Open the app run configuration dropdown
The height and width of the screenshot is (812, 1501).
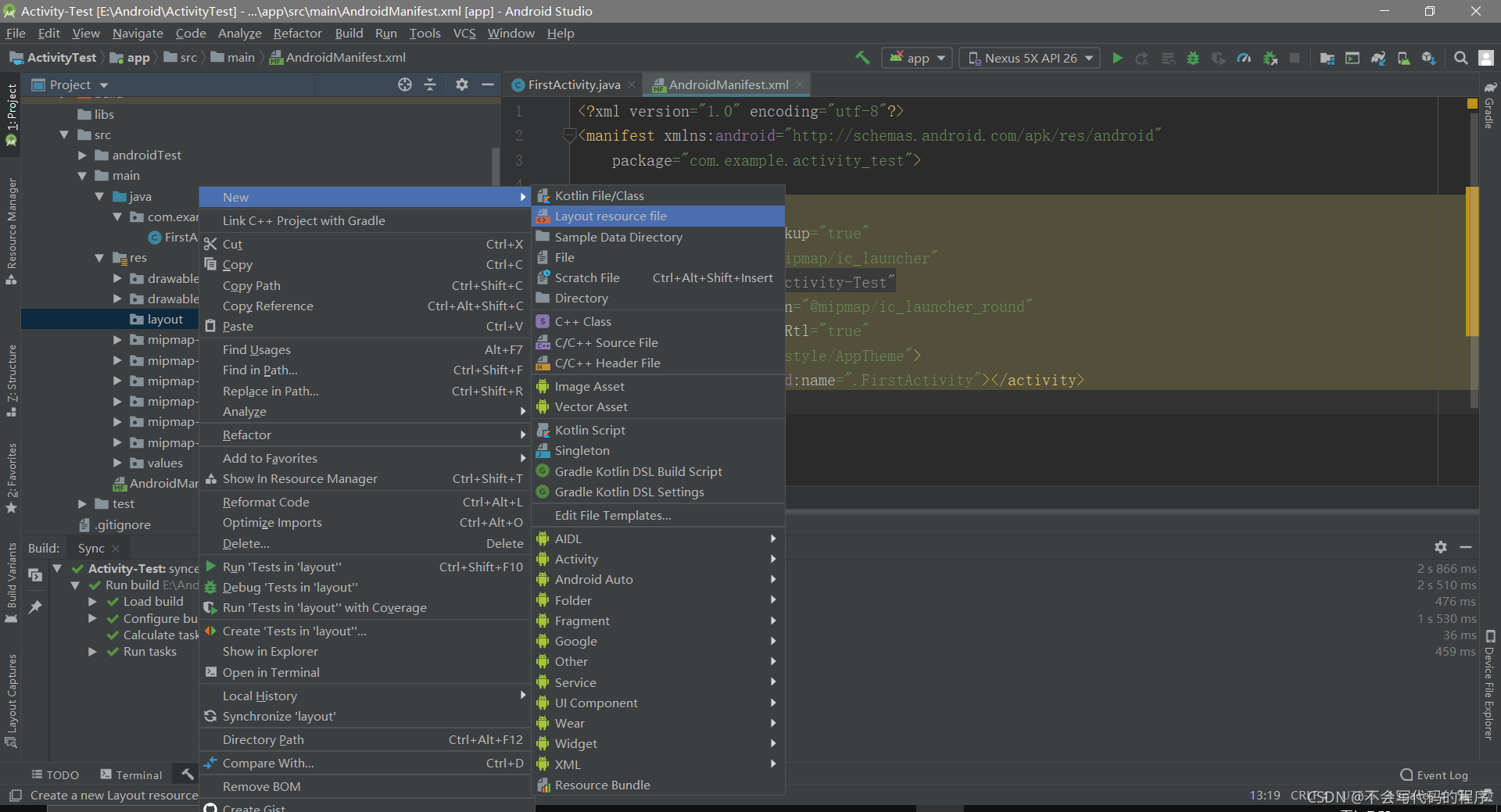coord(917,58)
